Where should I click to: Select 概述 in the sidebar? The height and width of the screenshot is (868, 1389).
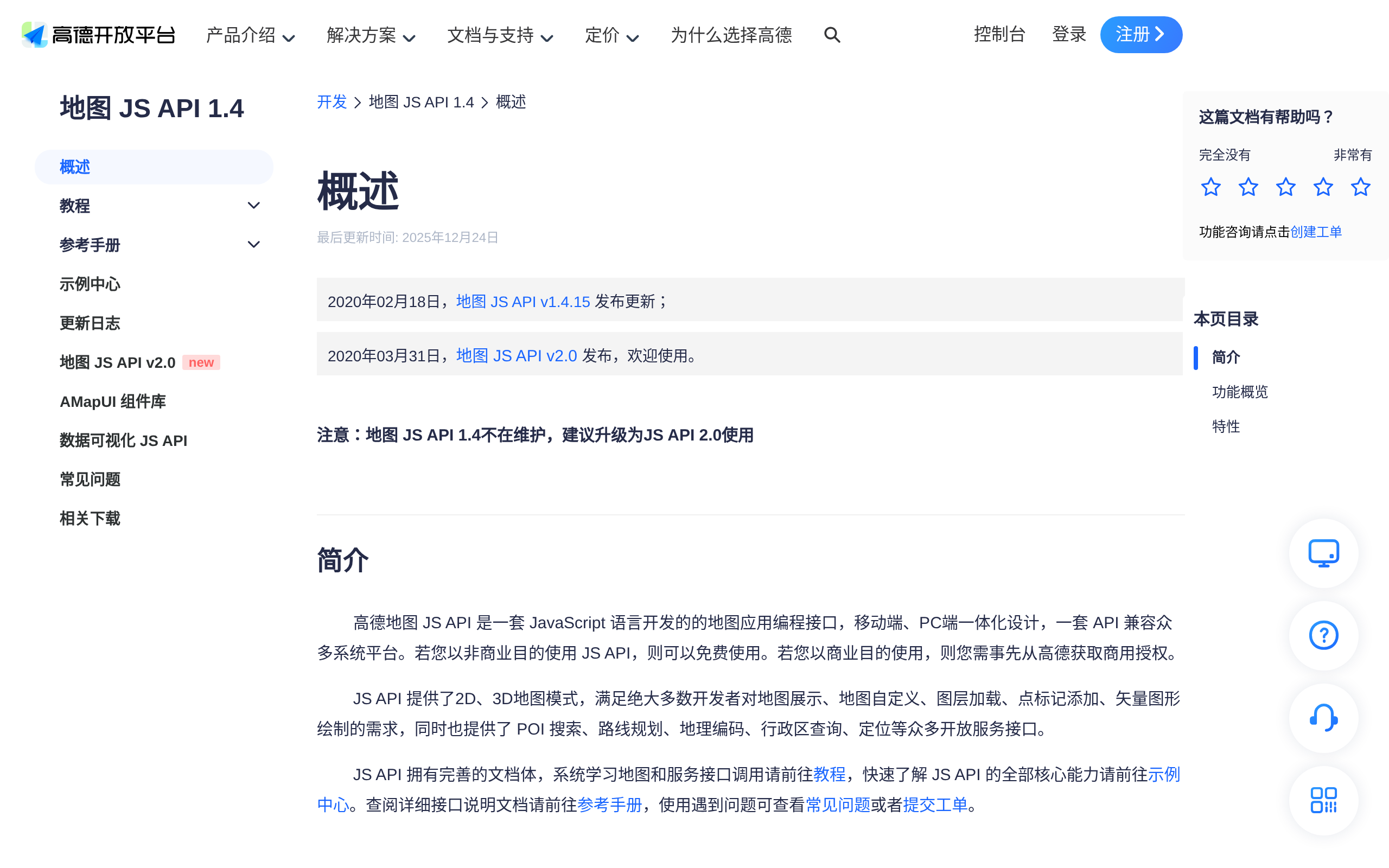(154, 167)
